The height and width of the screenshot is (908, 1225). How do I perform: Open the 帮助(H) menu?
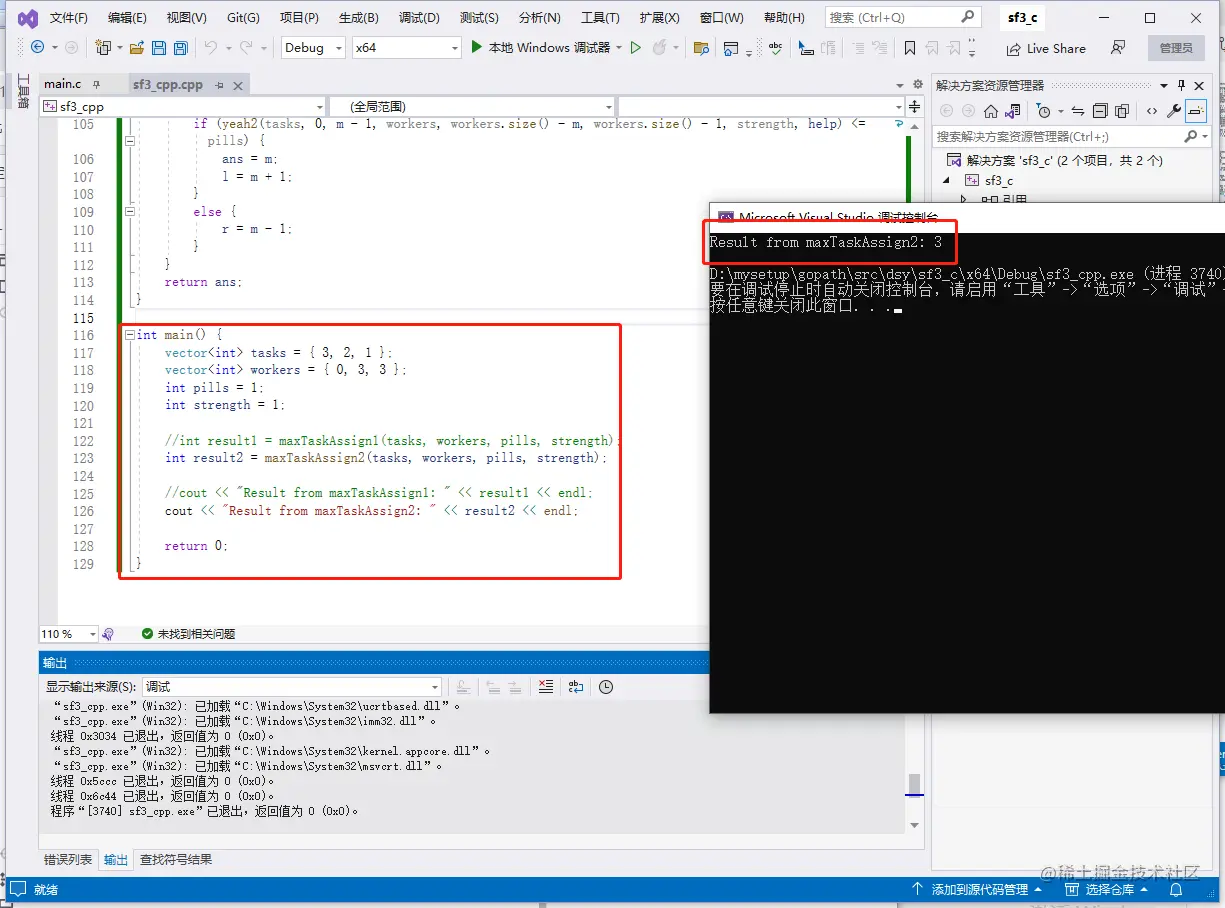(784, 18)
